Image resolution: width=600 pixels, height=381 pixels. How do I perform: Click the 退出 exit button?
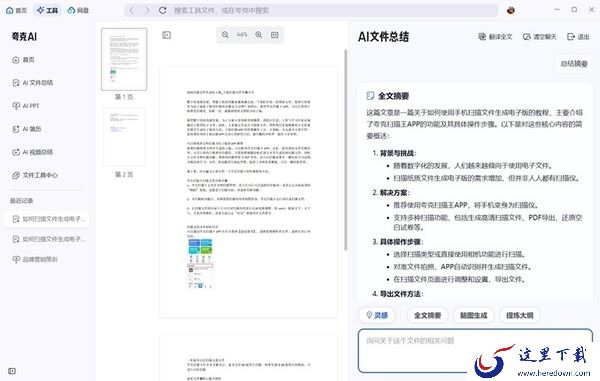578,37
